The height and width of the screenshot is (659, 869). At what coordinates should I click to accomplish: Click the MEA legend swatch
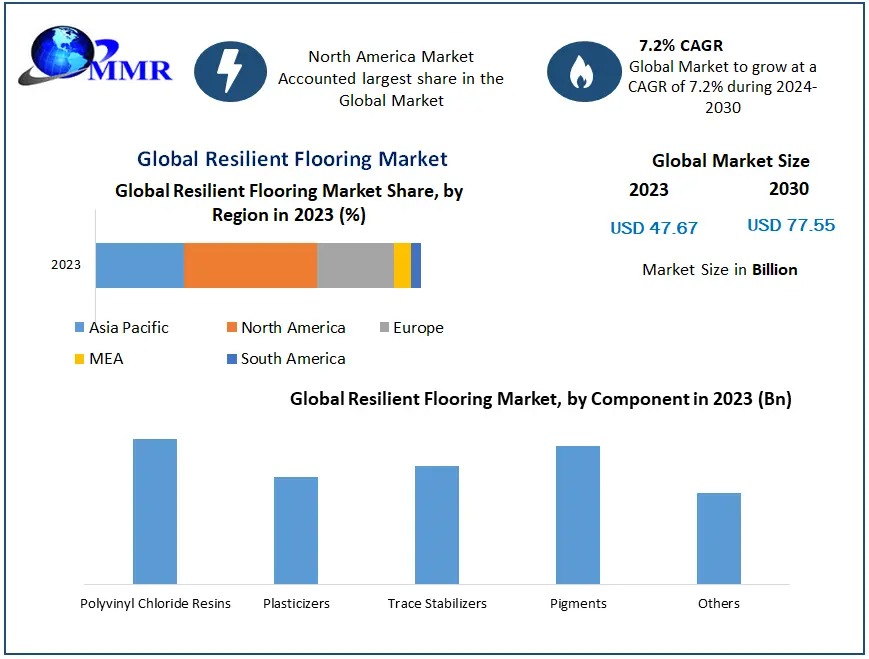click(x=79, y=359)
